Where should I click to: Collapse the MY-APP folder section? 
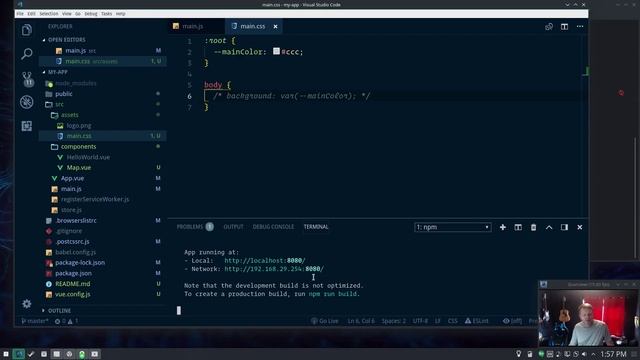(x=58, y=72)
